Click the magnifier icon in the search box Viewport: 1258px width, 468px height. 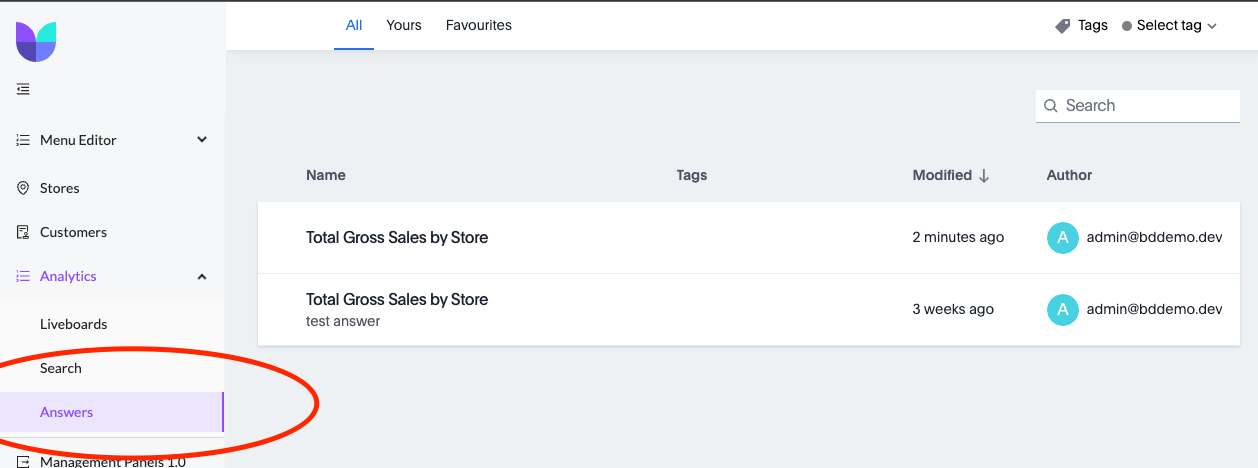point(1051,106)
